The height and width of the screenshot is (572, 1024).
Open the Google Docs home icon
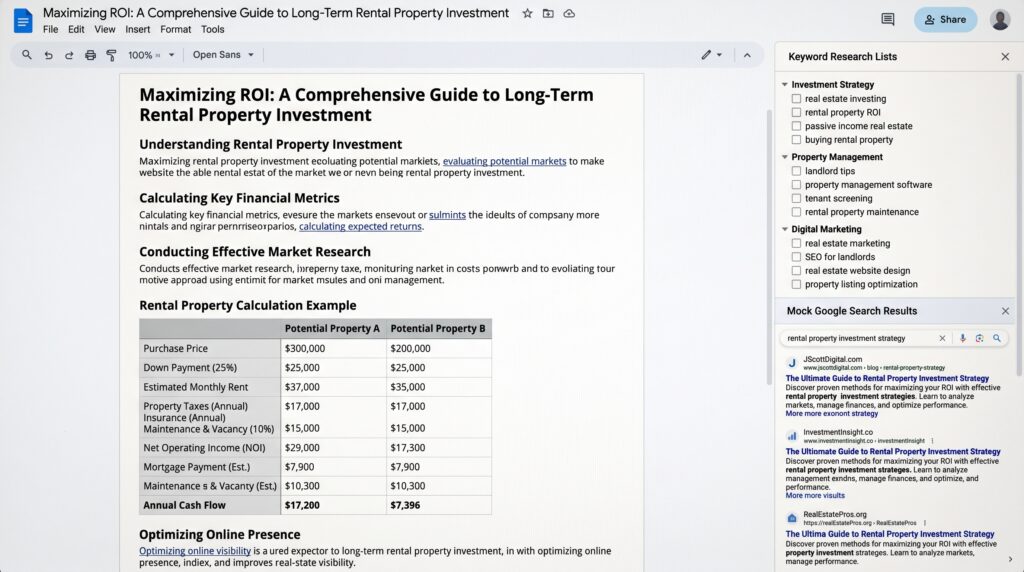tap(23, 21)
